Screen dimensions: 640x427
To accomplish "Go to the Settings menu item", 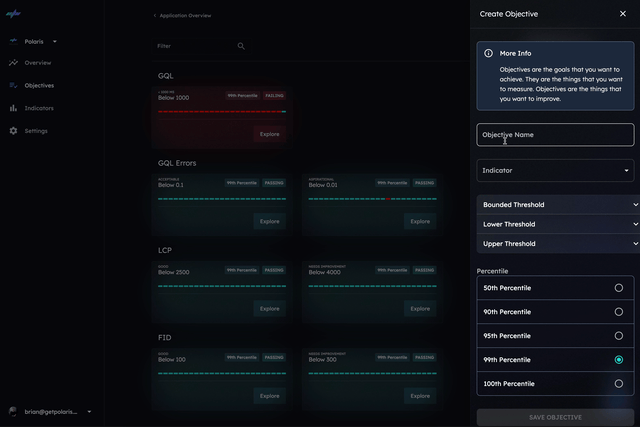I will (x=36, y=131).
